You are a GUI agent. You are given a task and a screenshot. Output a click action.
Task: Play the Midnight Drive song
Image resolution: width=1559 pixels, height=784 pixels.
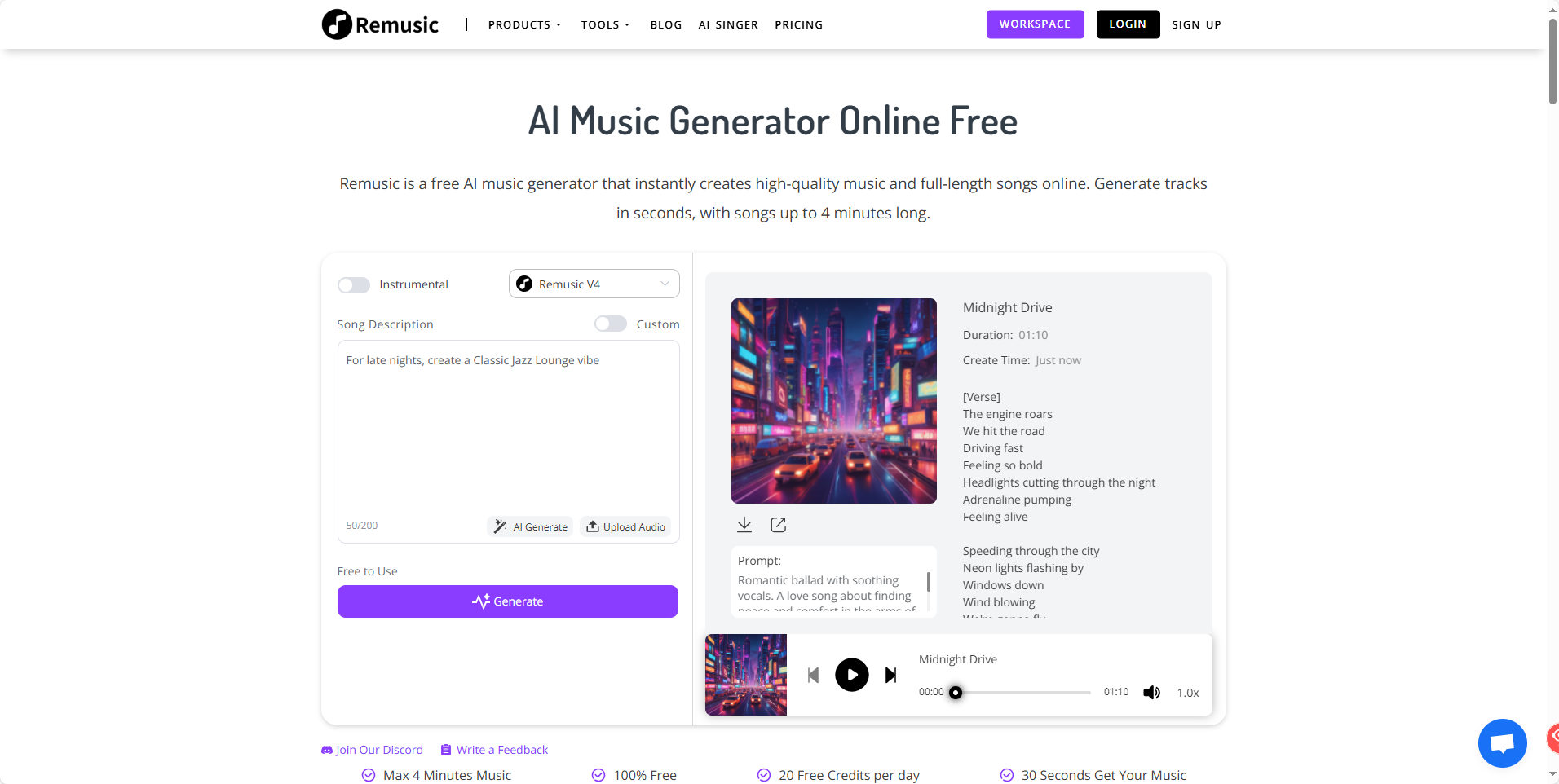(x=852, y=675)
